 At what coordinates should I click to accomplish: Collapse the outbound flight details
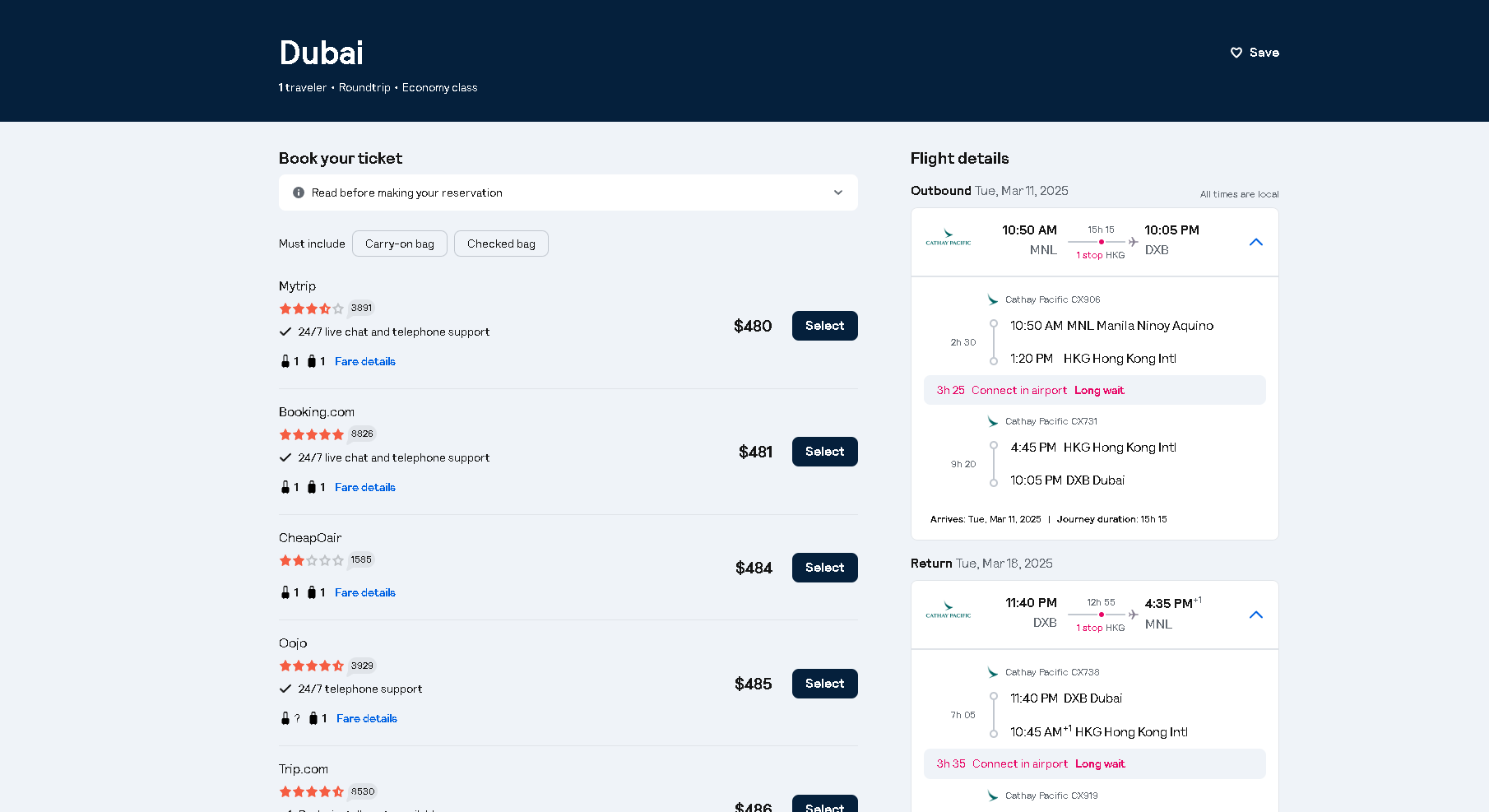coord(1255,242)
